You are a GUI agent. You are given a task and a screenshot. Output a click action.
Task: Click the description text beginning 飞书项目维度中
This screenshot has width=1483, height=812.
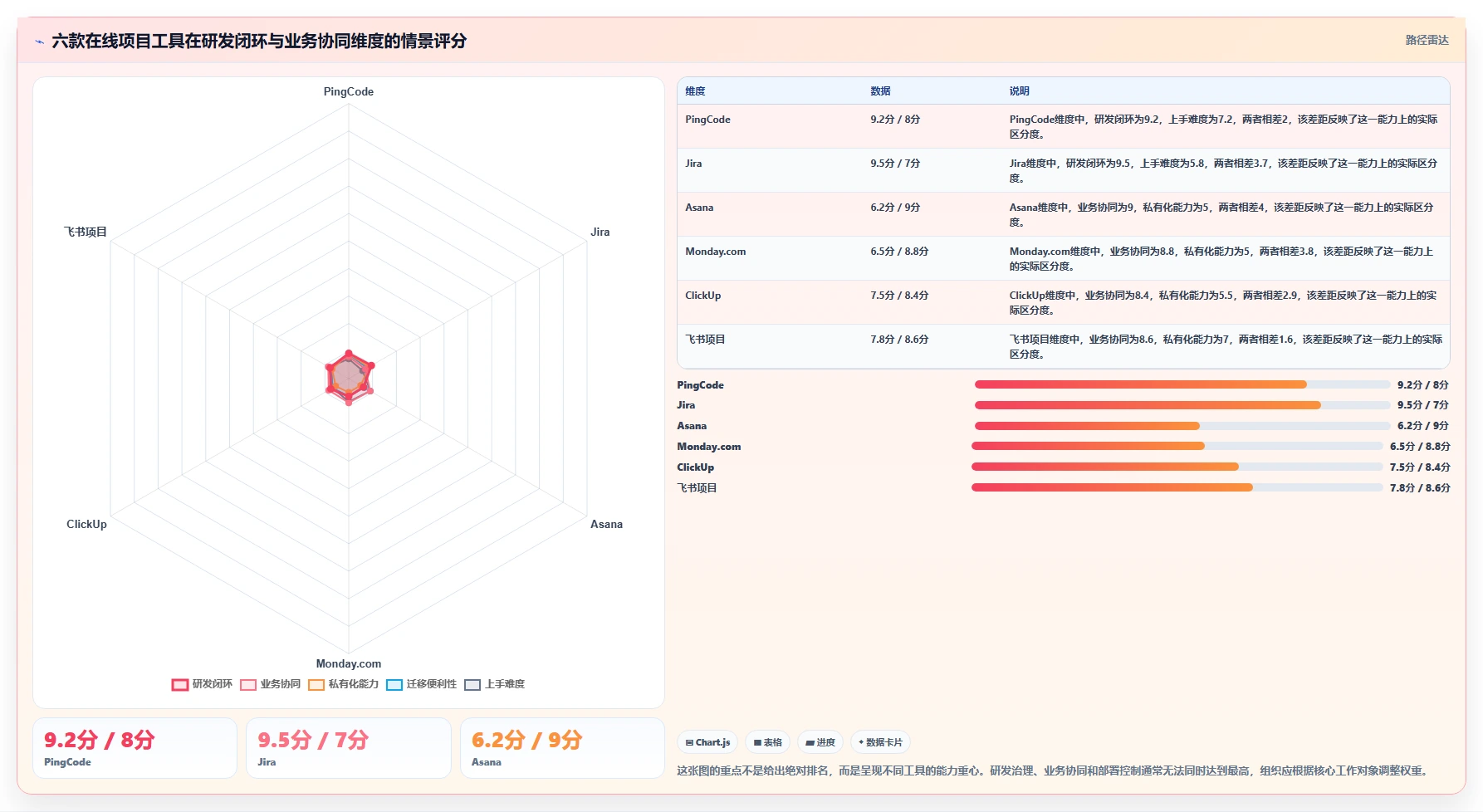(1226, 346)
